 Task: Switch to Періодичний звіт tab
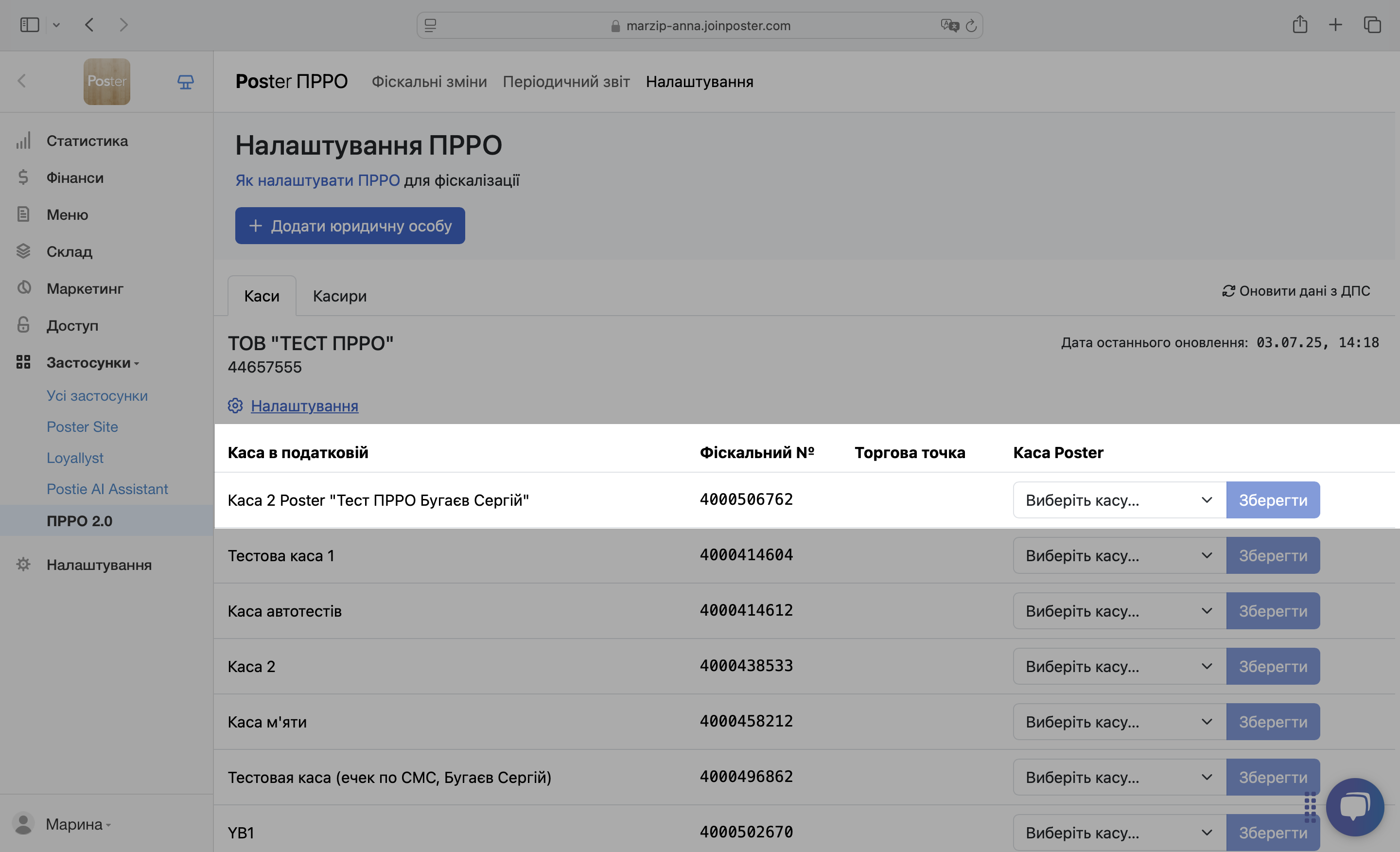[x=566, y=81]
